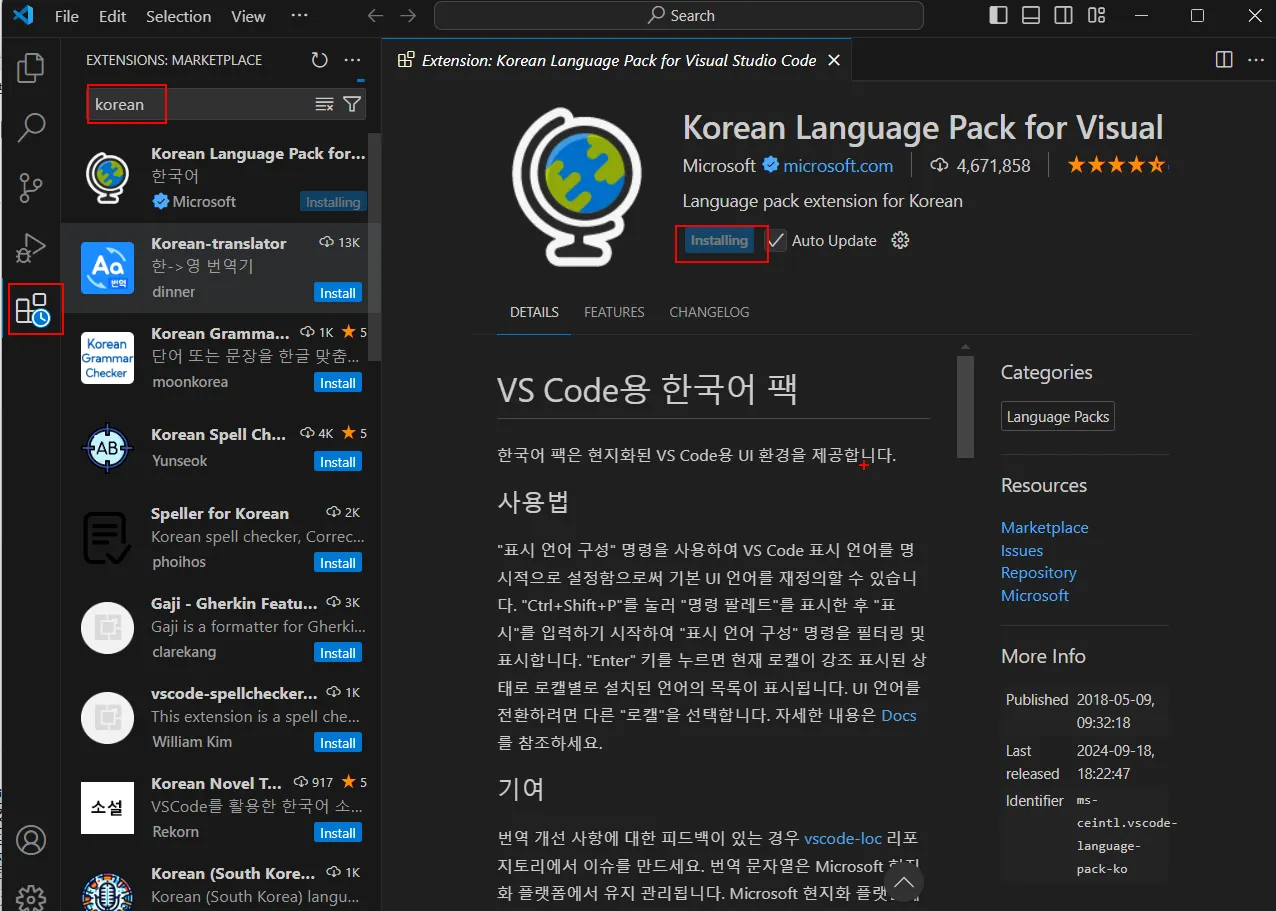Open the Docs link in description

coord(899,716)
